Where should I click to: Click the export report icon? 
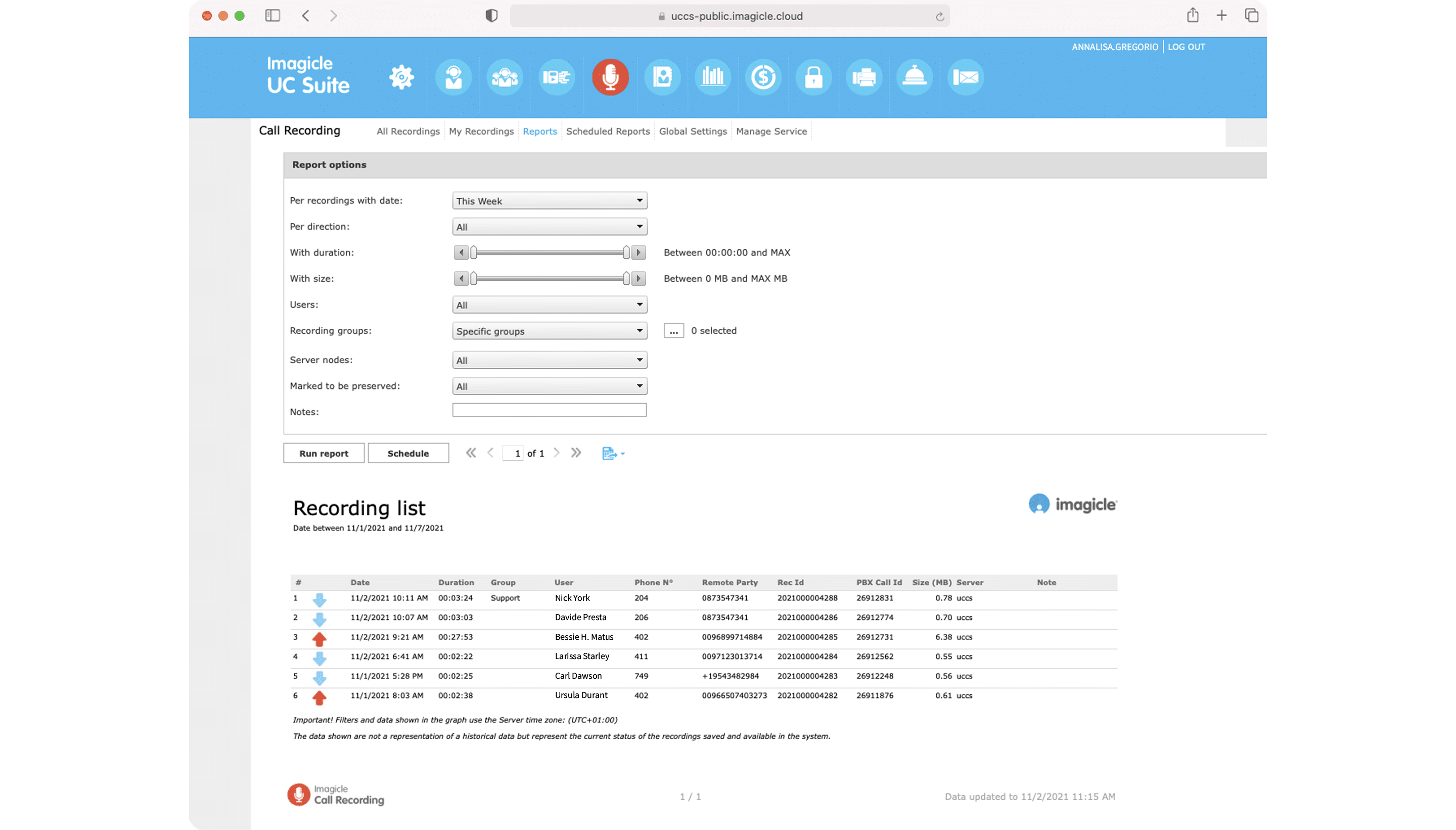click(610, 453)
